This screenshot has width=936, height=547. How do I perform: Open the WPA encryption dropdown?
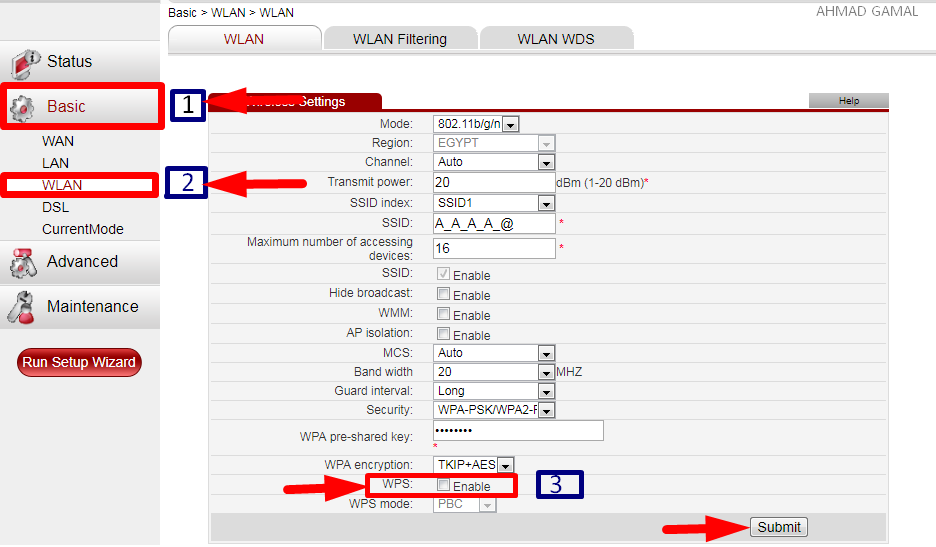click(505, 465)
